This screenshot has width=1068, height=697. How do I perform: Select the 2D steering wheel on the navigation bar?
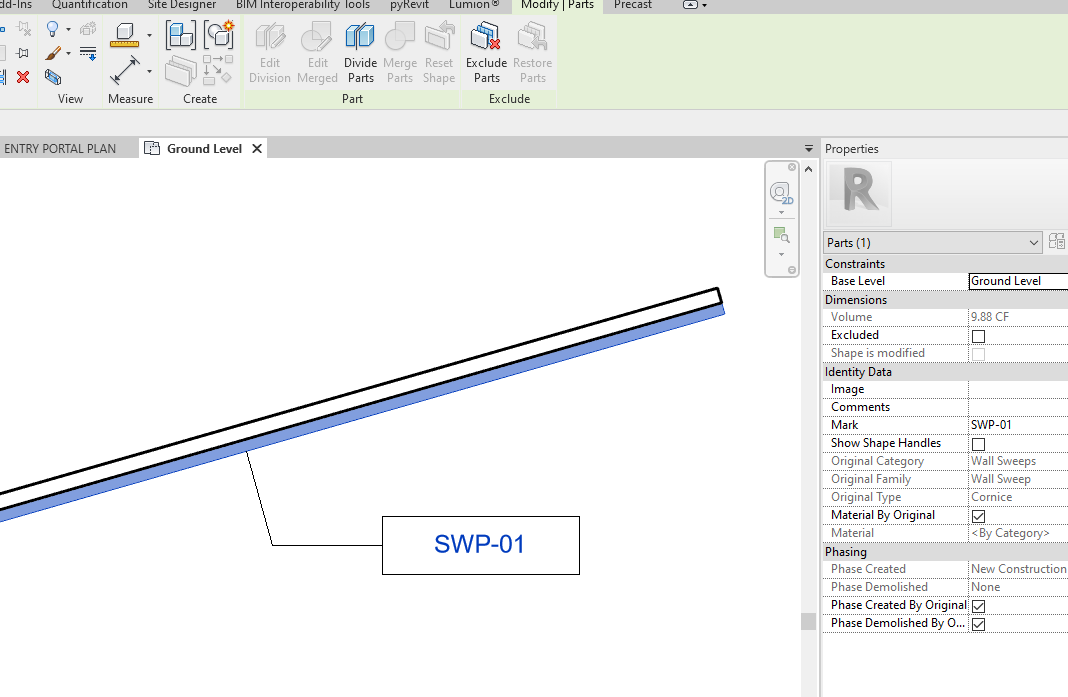pos(780,193)
